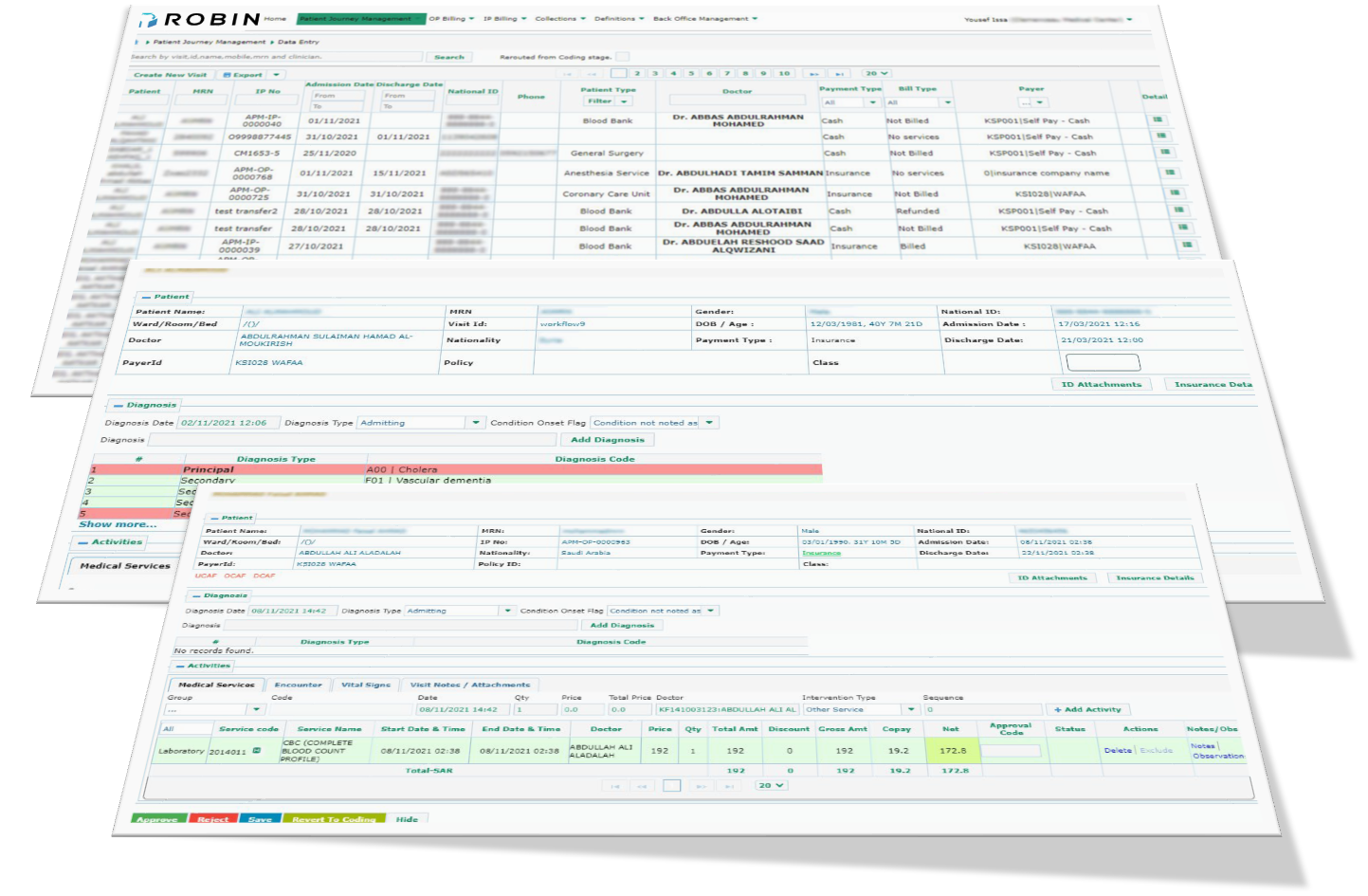The height and width of the screenshot is (896, 1368).
Task: Go to first page of the activities table
Action: point(615,786)
